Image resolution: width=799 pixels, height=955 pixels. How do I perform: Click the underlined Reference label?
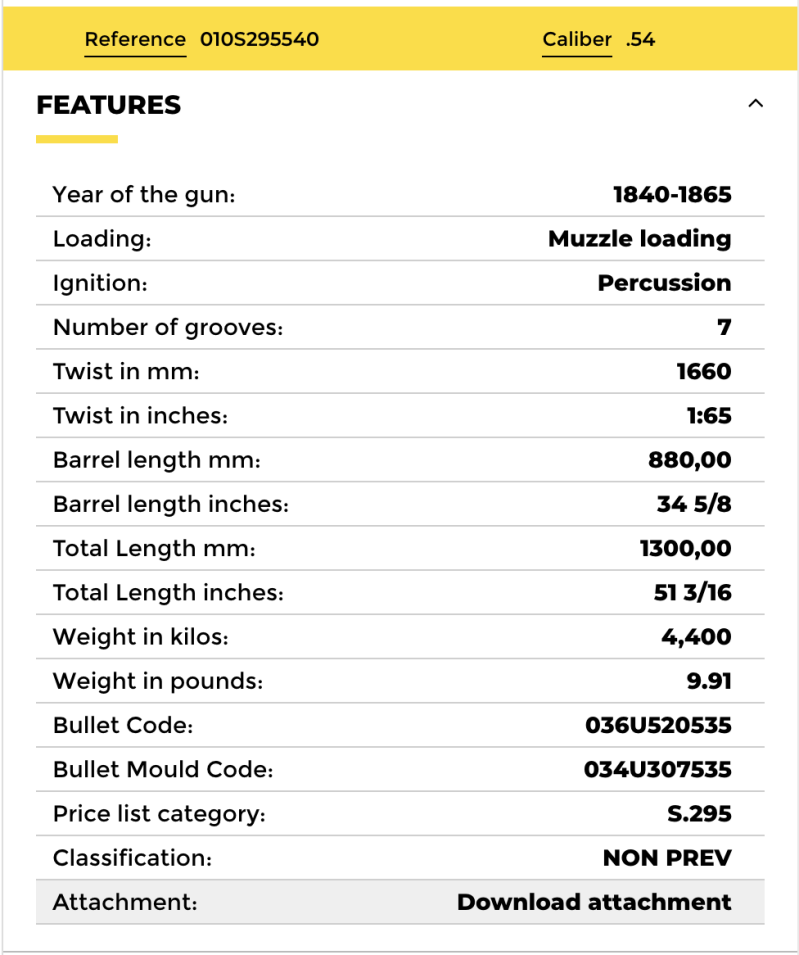[x=135, y=40]
